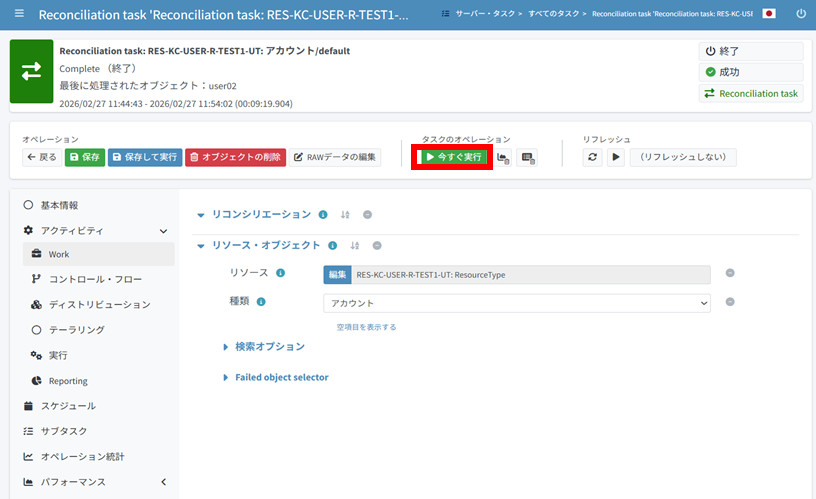Open コントロール・フロー menu item
816x499 pixels.
tap(95, 279)
